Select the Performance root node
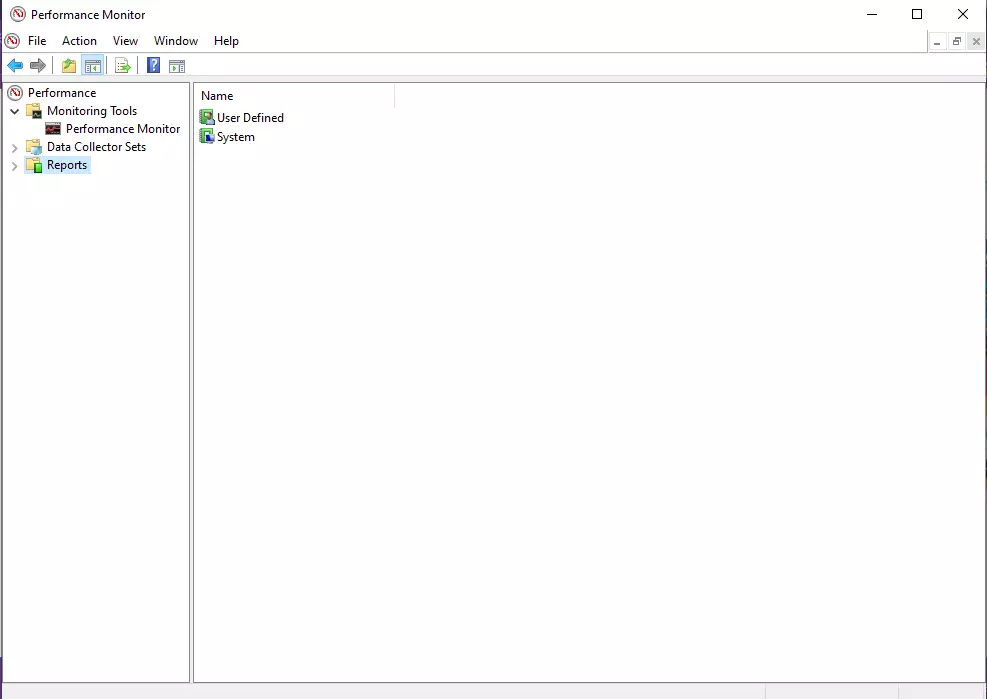The image size is (987, 699). pos(62,93)
